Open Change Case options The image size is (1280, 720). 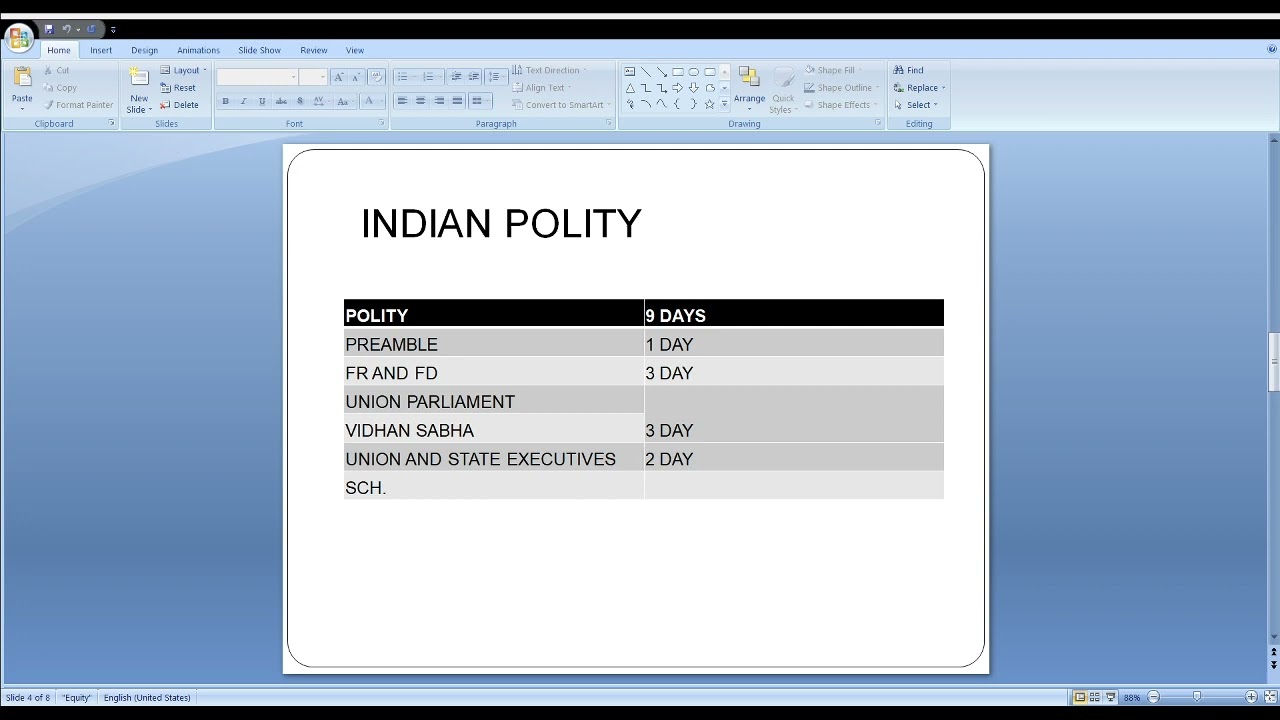tap(344, 101)
